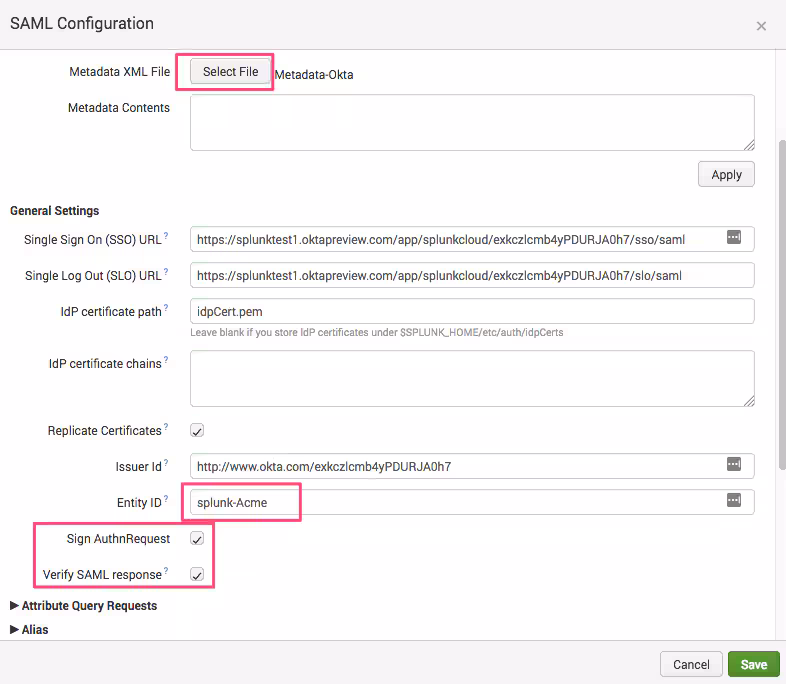Save the SAML configuration
This screenshot has width=786, height=684.
(x=753, y=664)
